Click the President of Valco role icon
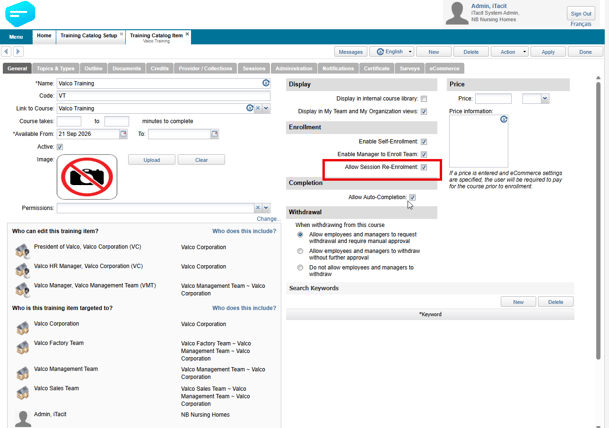Screen dimensions: 609x428 pos(23,251)
